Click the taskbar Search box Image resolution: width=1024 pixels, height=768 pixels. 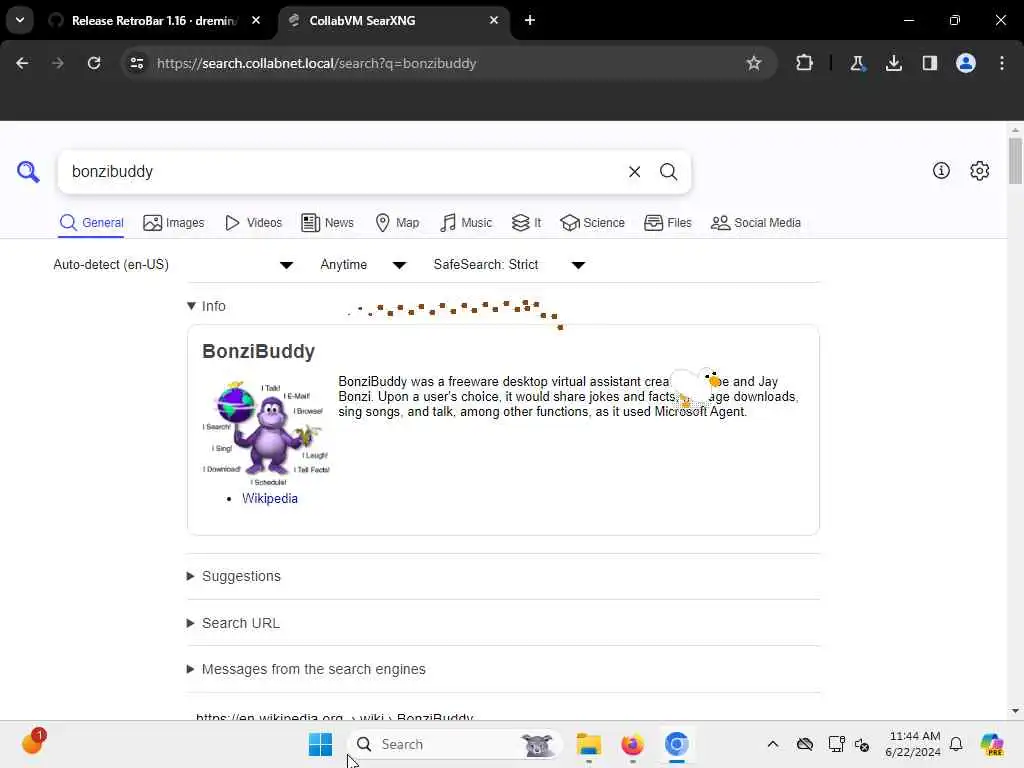[455, 744]
